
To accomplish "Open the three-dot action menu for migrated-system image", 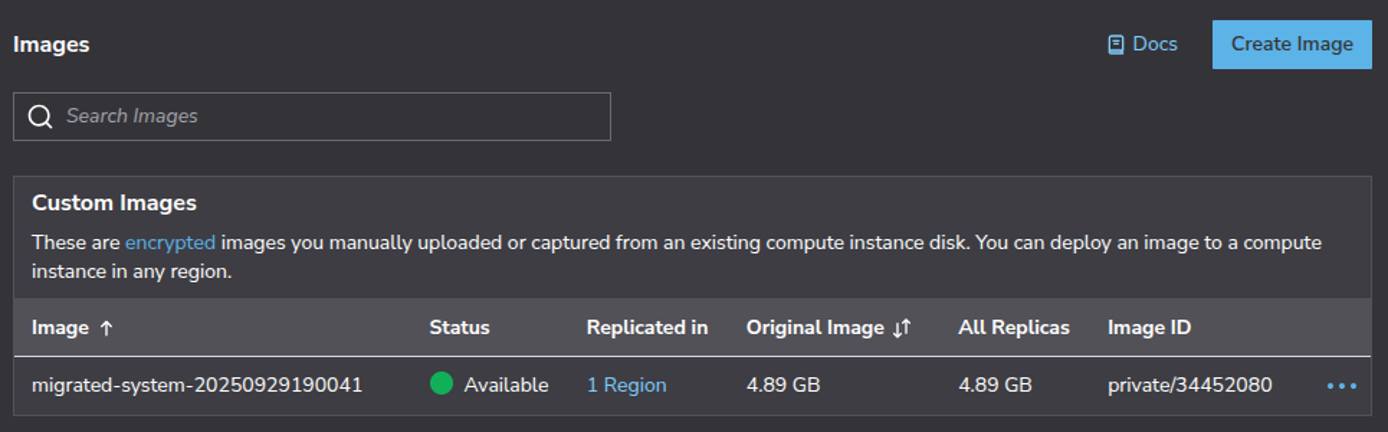I will [x=1341, y=386].
